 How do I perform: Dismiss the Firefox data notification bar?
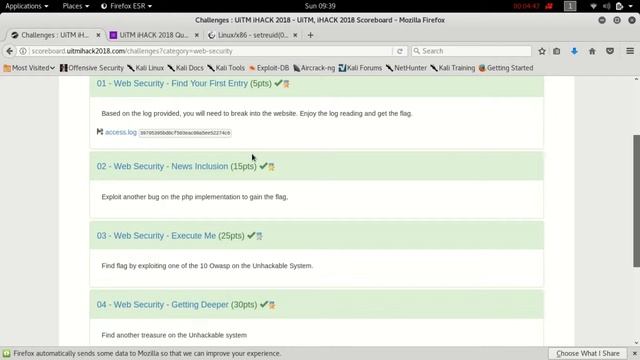coord(634,353)
